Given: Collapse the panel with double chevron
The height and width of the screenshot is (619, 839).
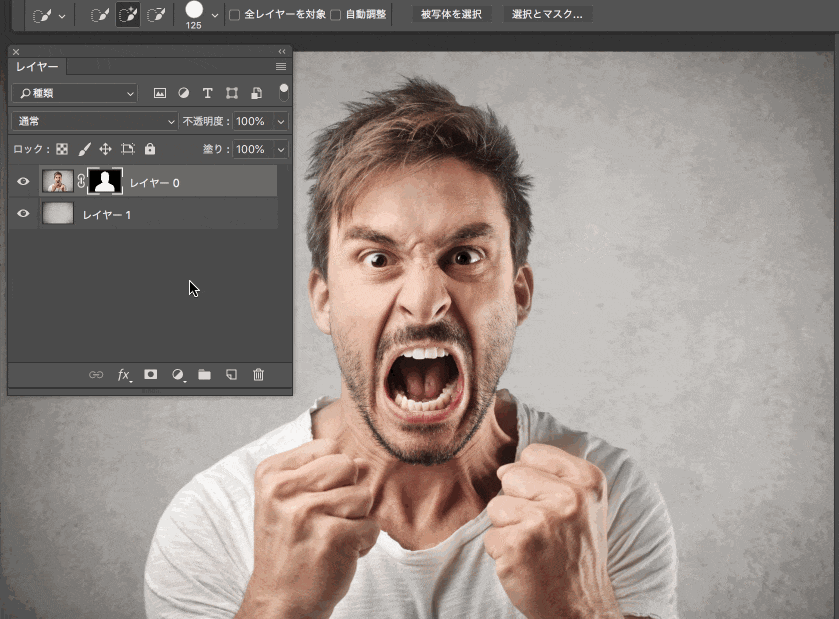Looking at the screenshot, I should 282,51.
